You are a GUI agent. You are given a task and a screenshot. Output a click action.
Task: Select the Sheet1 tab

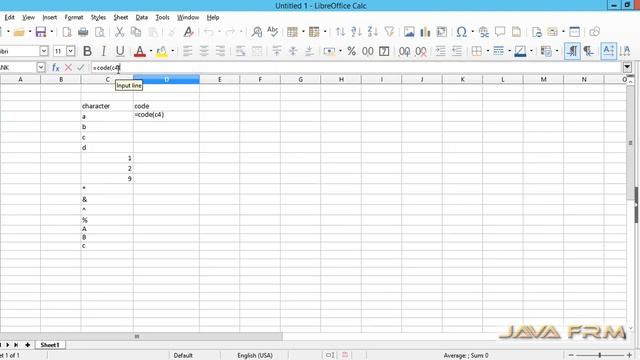[50, 345]
